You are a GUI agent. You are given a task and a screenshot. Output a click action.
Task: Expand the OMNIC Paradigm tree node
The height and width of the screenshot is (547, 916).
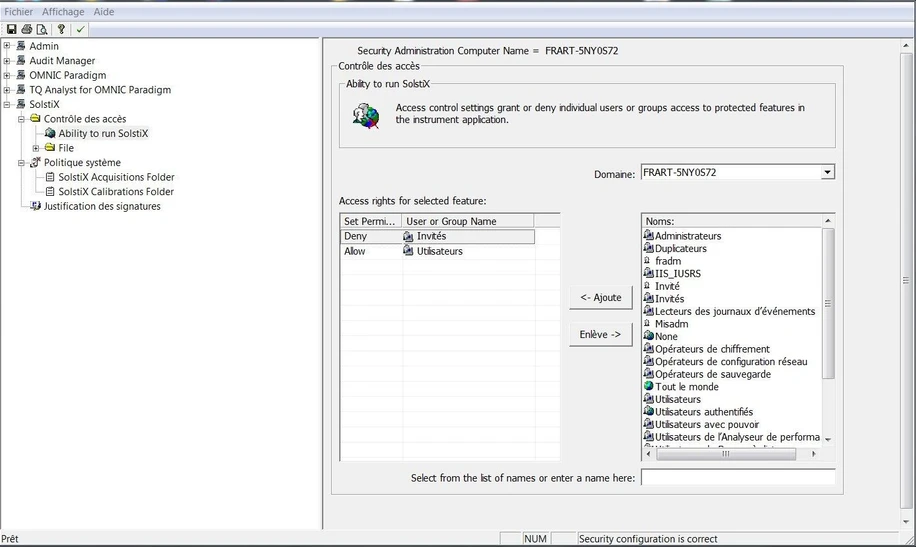[x=7, y=75]
